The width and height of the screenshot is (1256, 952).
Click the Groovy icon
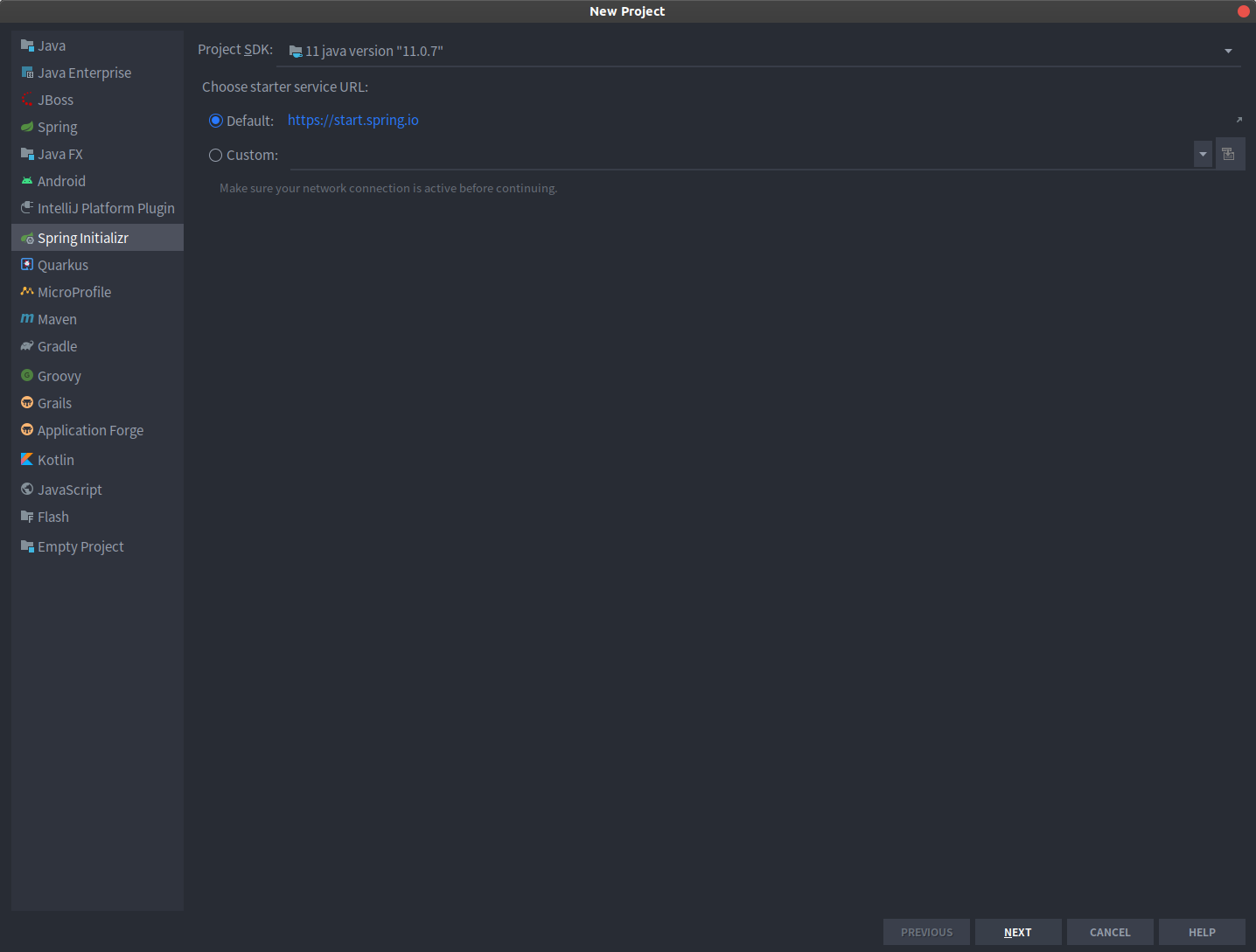click(27, 375)
